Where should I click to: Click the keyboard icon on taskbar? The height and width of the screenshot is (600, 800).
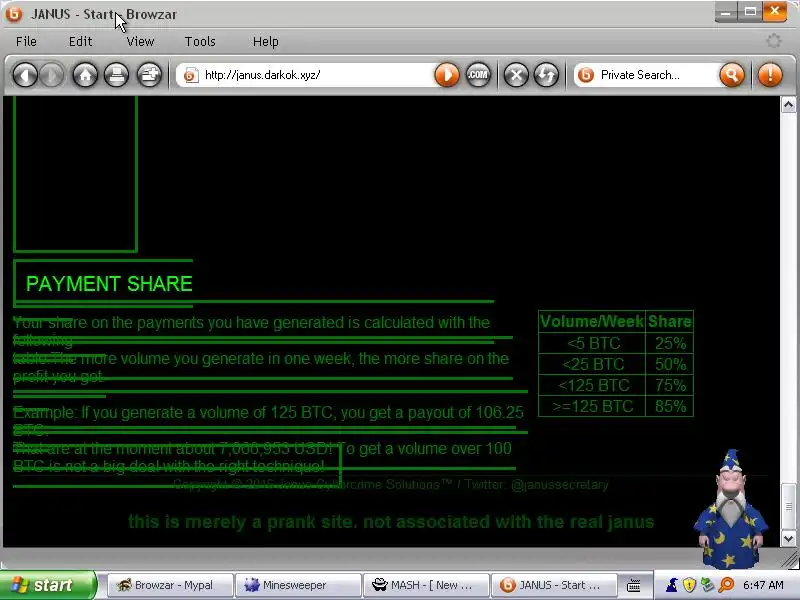coord(634,586)
